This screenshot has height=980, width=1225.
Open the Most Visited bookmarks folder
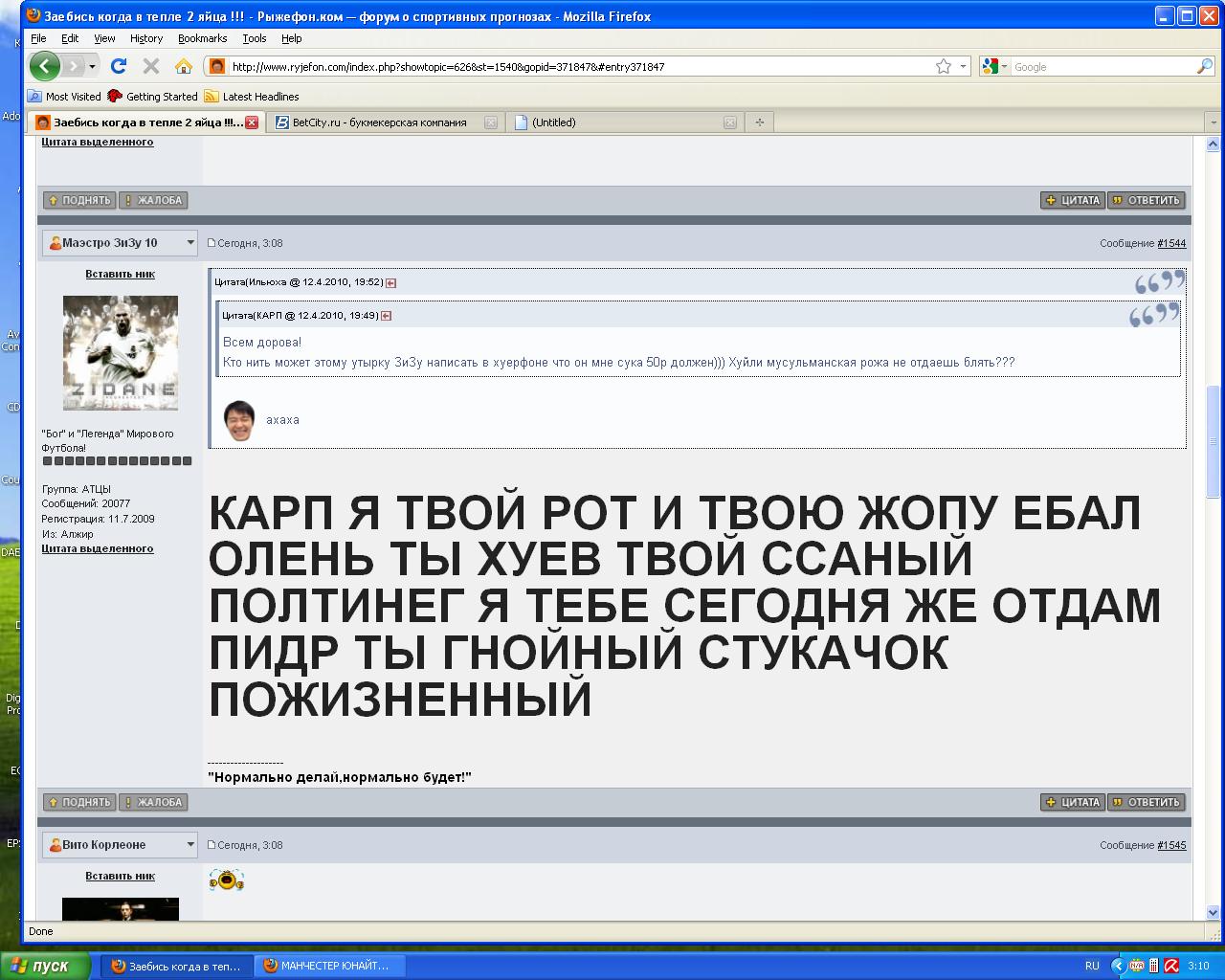pos(64,97)
